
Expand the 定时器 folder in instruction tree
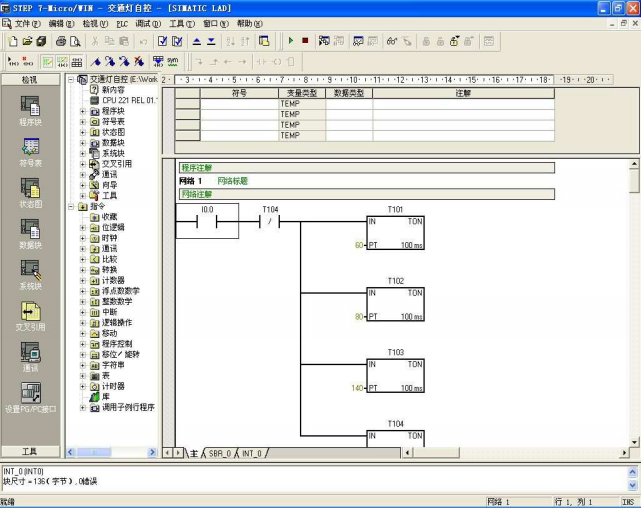tap(83, 386)
